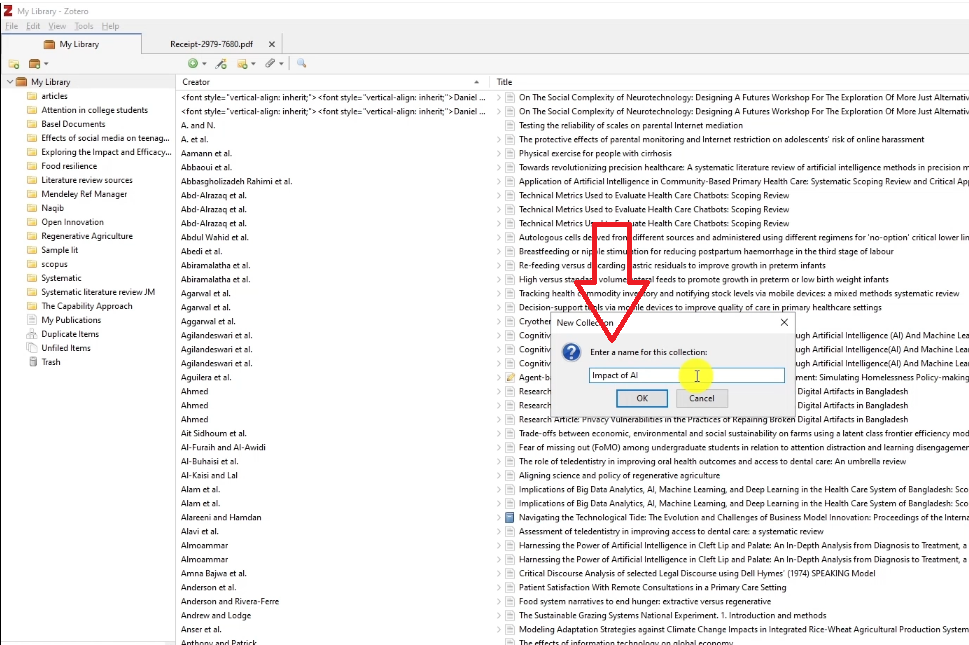969x645 pixels.
Task: Sort by Creator column sort arrow
Action: (476, 82)
